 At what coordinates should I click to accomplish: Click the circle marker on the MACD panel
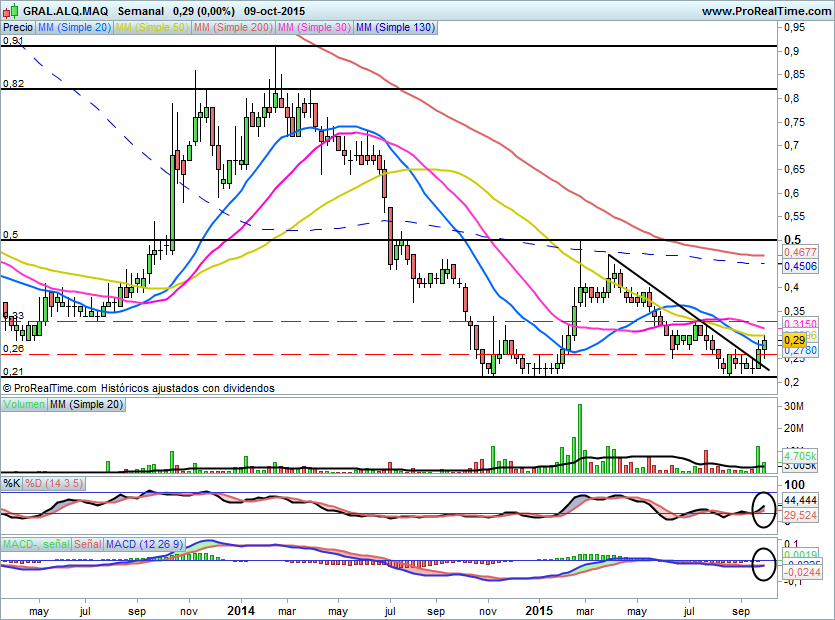click(764, 565)
